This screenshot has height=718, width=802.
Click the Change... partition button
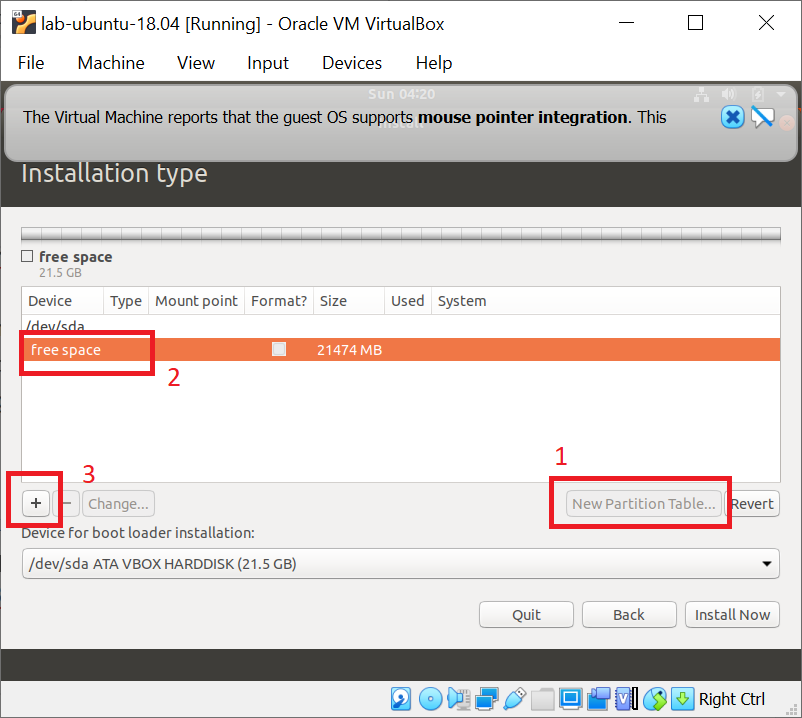coord(119,504)
